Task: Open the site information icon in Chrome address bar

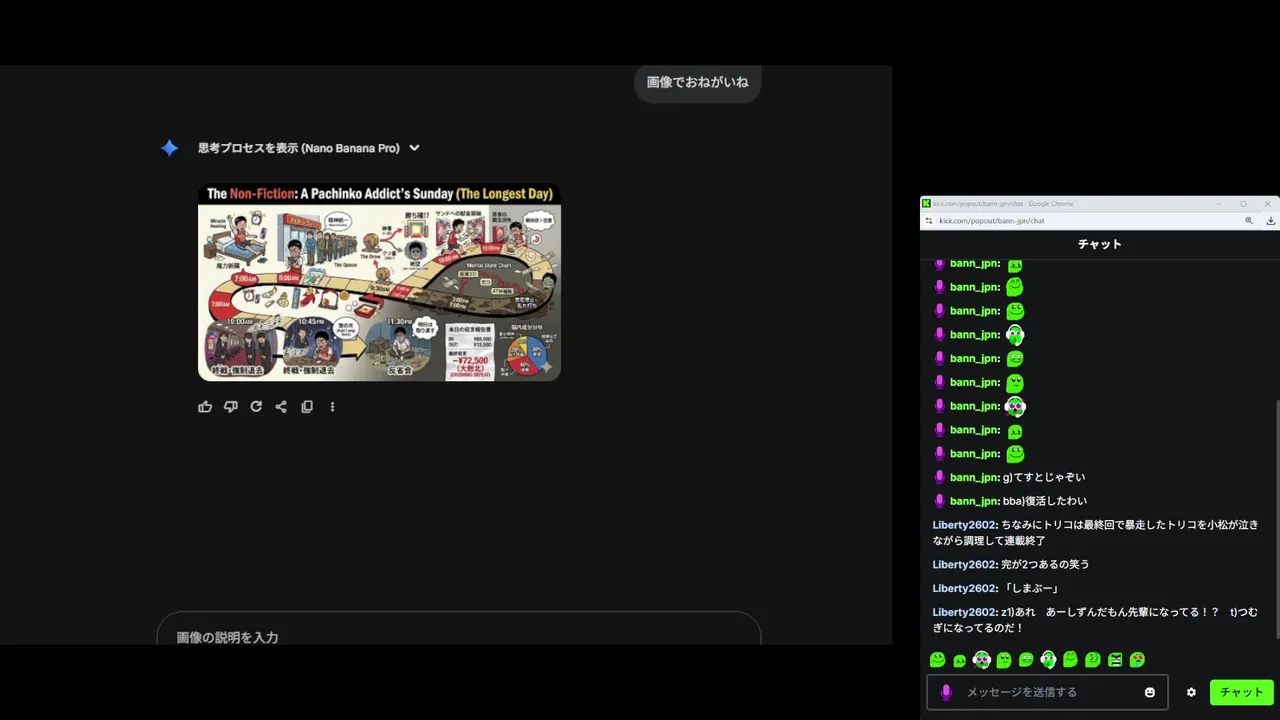Action: [929, 221]
